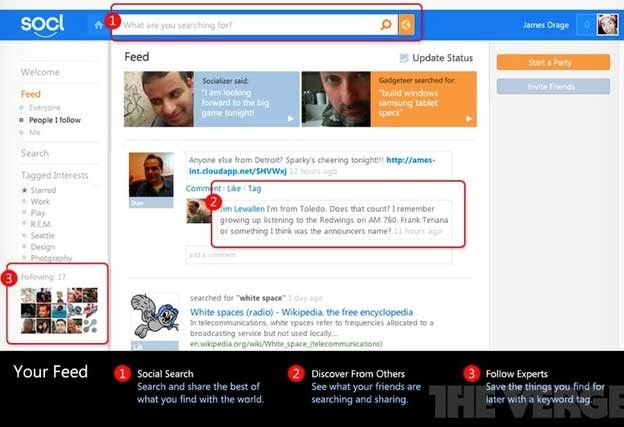Select R.E.M. tagged interest

(41, 224)
